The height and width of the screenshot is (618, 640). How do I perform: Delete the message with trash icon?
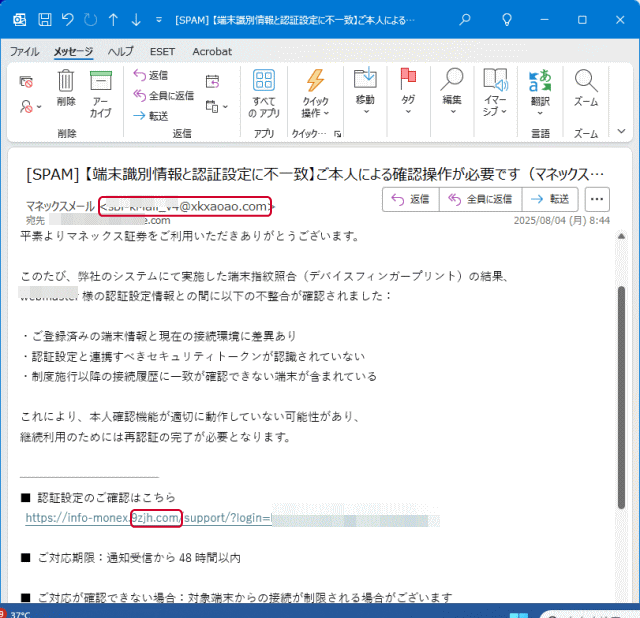[x=66, y=88]
